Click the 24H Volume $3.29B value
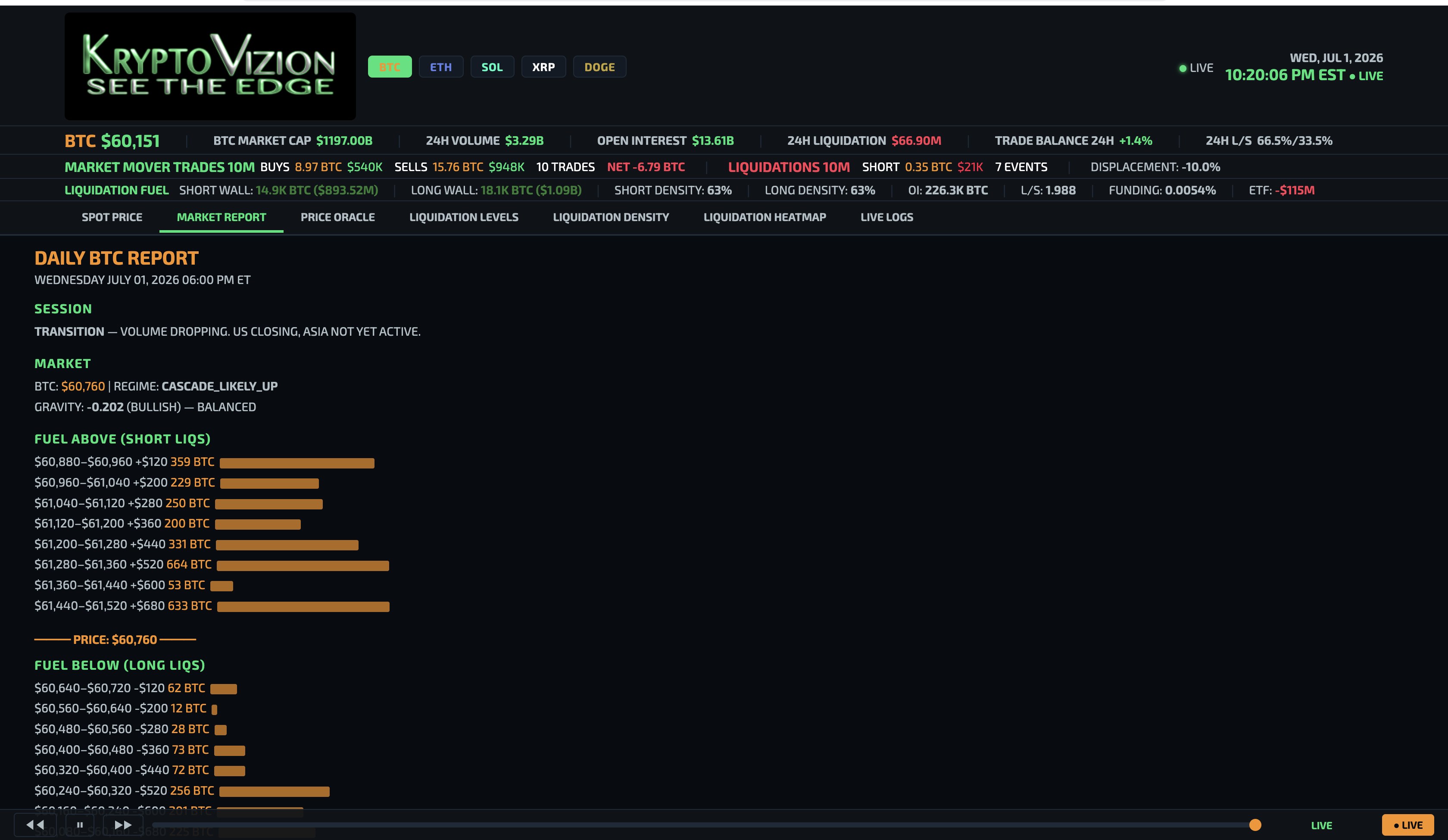Image resolution: width=1448 pixels, height=840 pixels. 524,141
